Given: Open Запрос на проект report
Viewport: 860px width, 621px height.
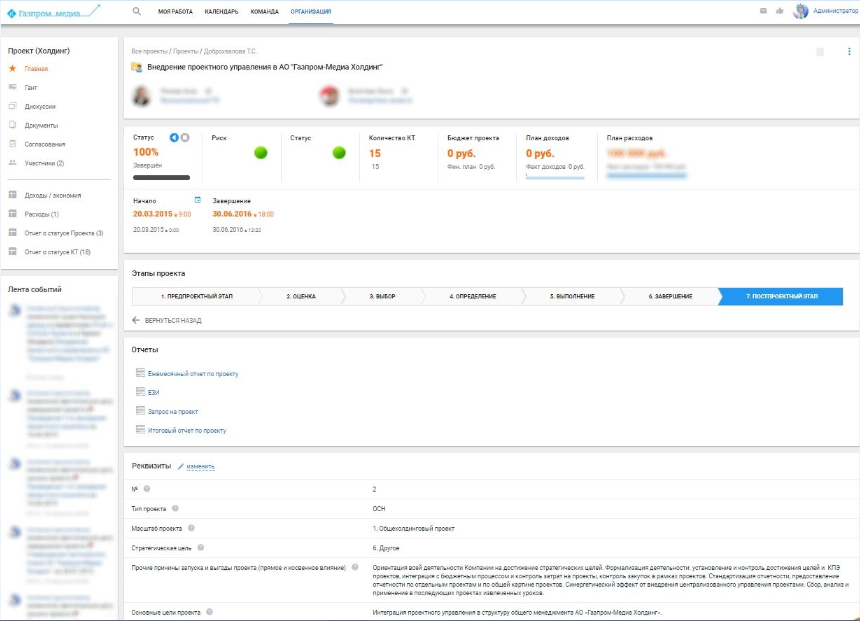Looking at the screenshot, I should (x=173, y=412).
